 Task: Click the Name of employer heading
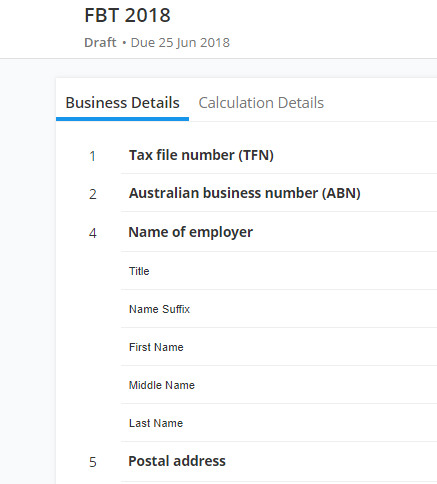(191, 232)
